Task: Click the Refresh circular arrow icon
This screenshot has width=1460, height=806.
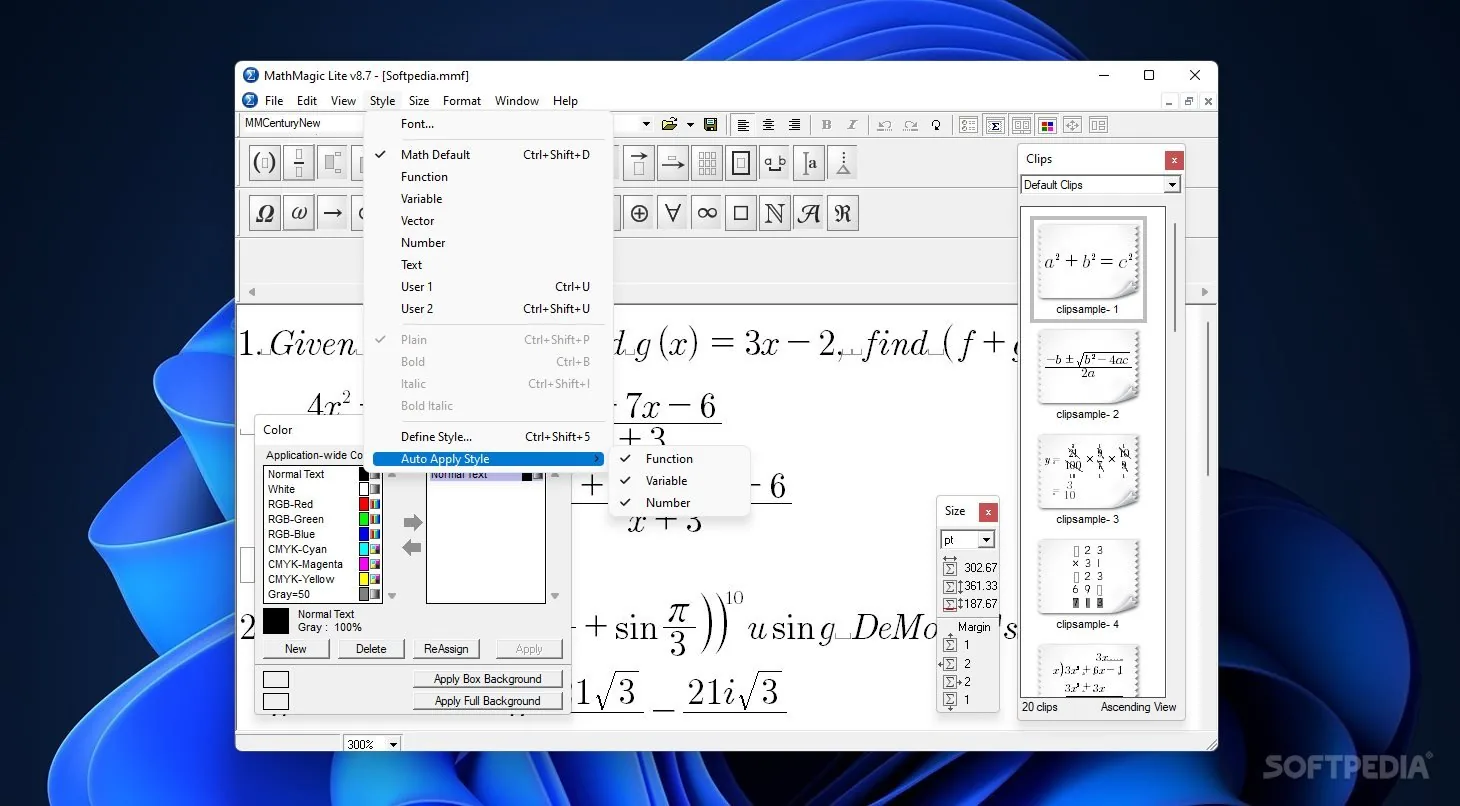Action: 936,125
